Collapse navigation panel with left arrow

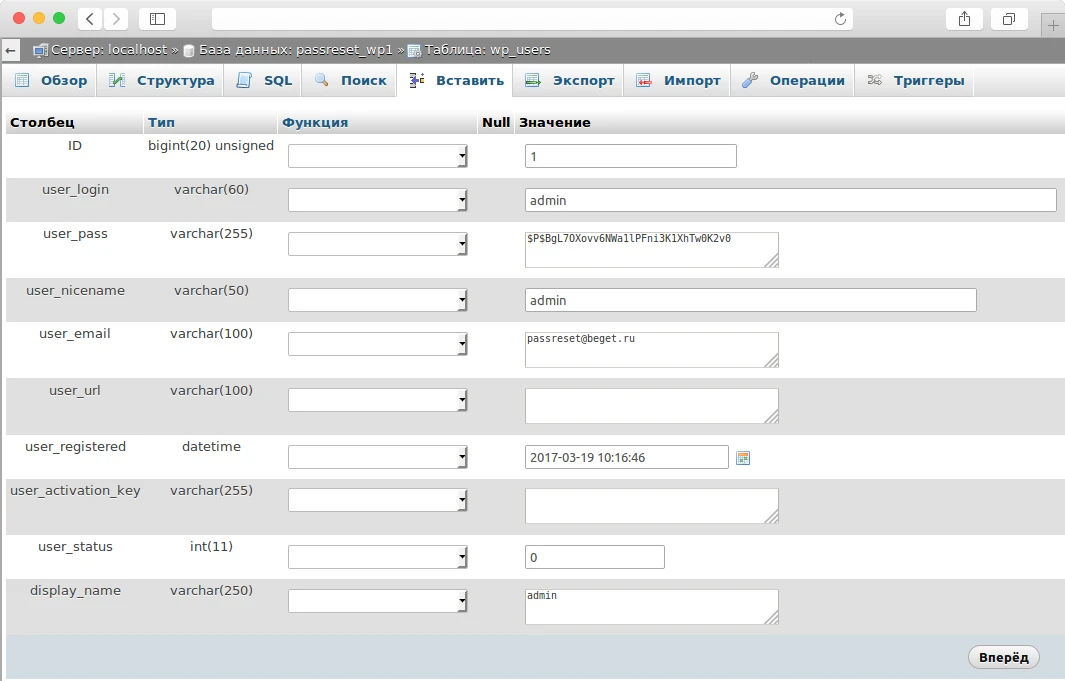click(10, 50)
